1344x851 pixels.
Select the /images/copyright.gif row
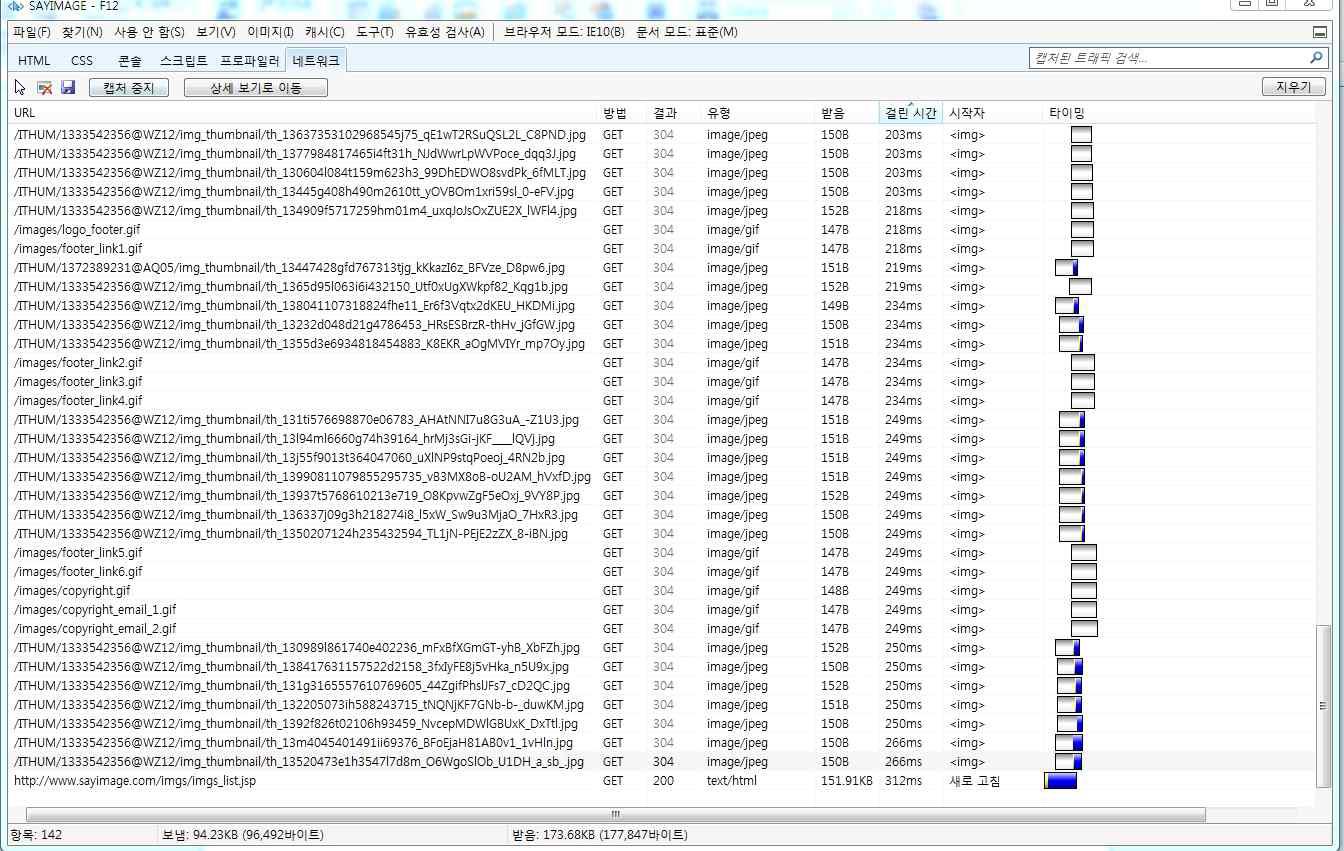pyautogui.click(x=662, y=591)
